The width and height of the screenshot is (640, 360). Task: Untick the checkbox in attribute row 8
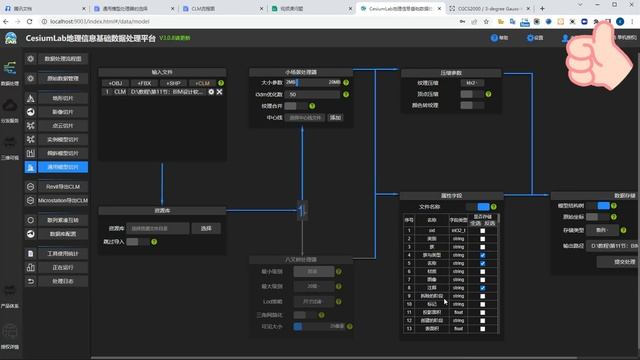482,288
